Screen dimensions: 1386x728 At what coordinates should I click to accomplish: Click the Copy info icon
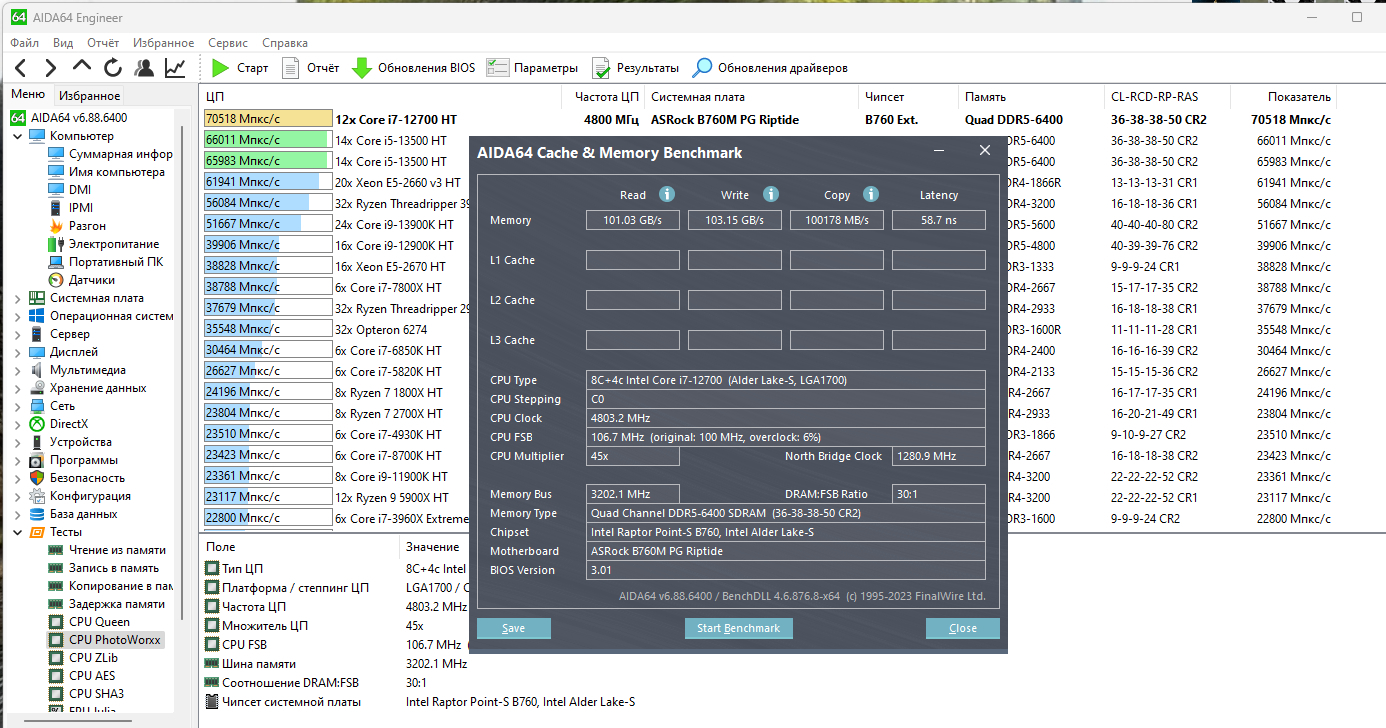point(870,194)
